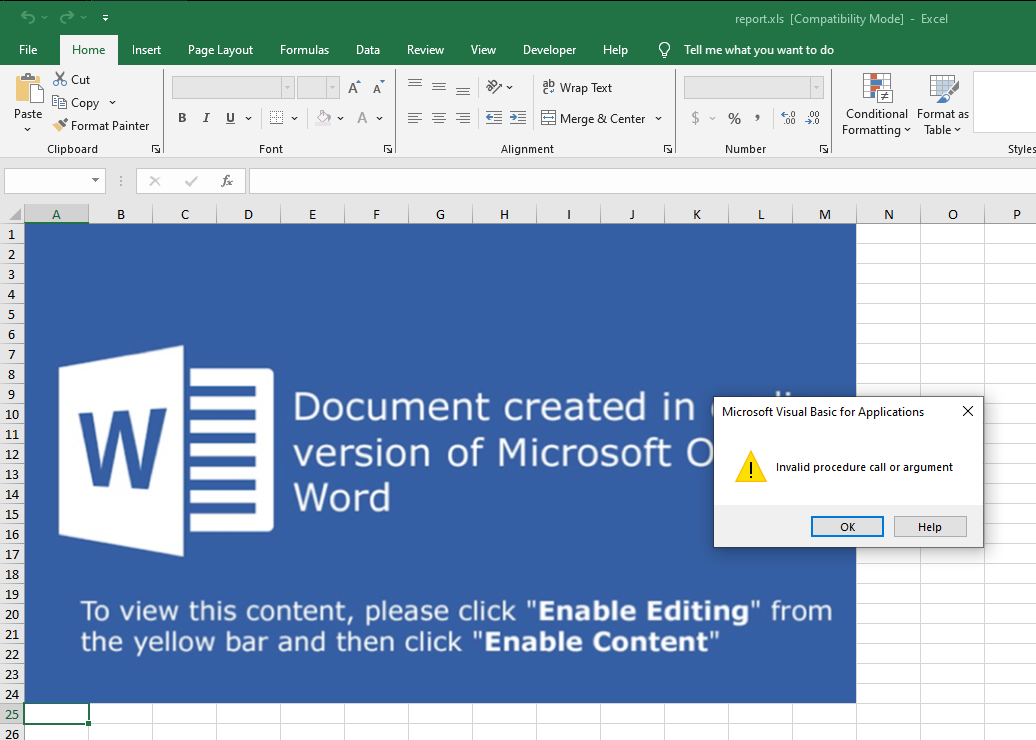Click the Copy icon

tap(59, 102)
